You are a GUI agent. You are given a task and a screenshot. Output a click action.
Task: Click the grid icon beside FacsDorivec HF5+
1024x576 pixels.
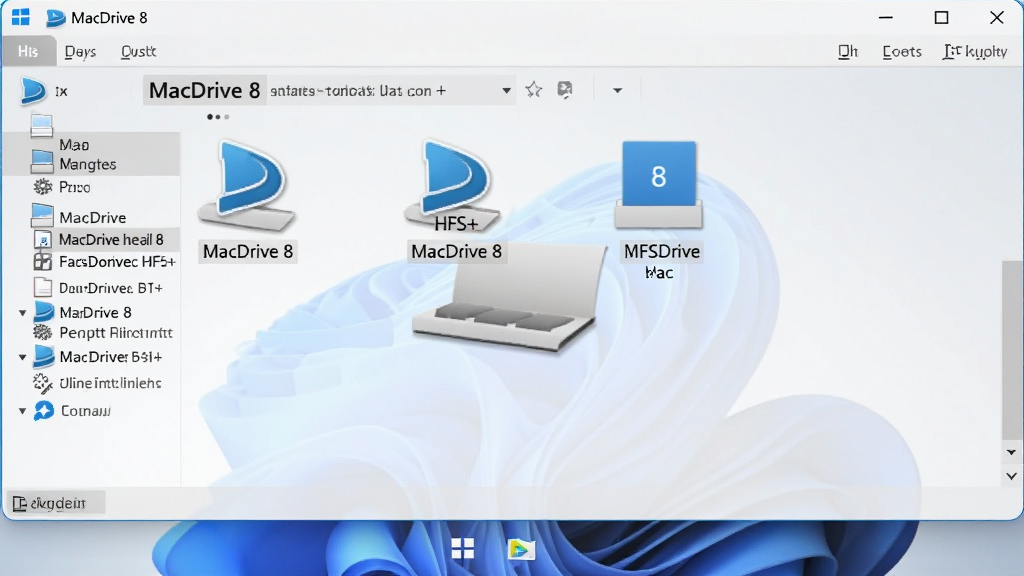pos(42,262)
